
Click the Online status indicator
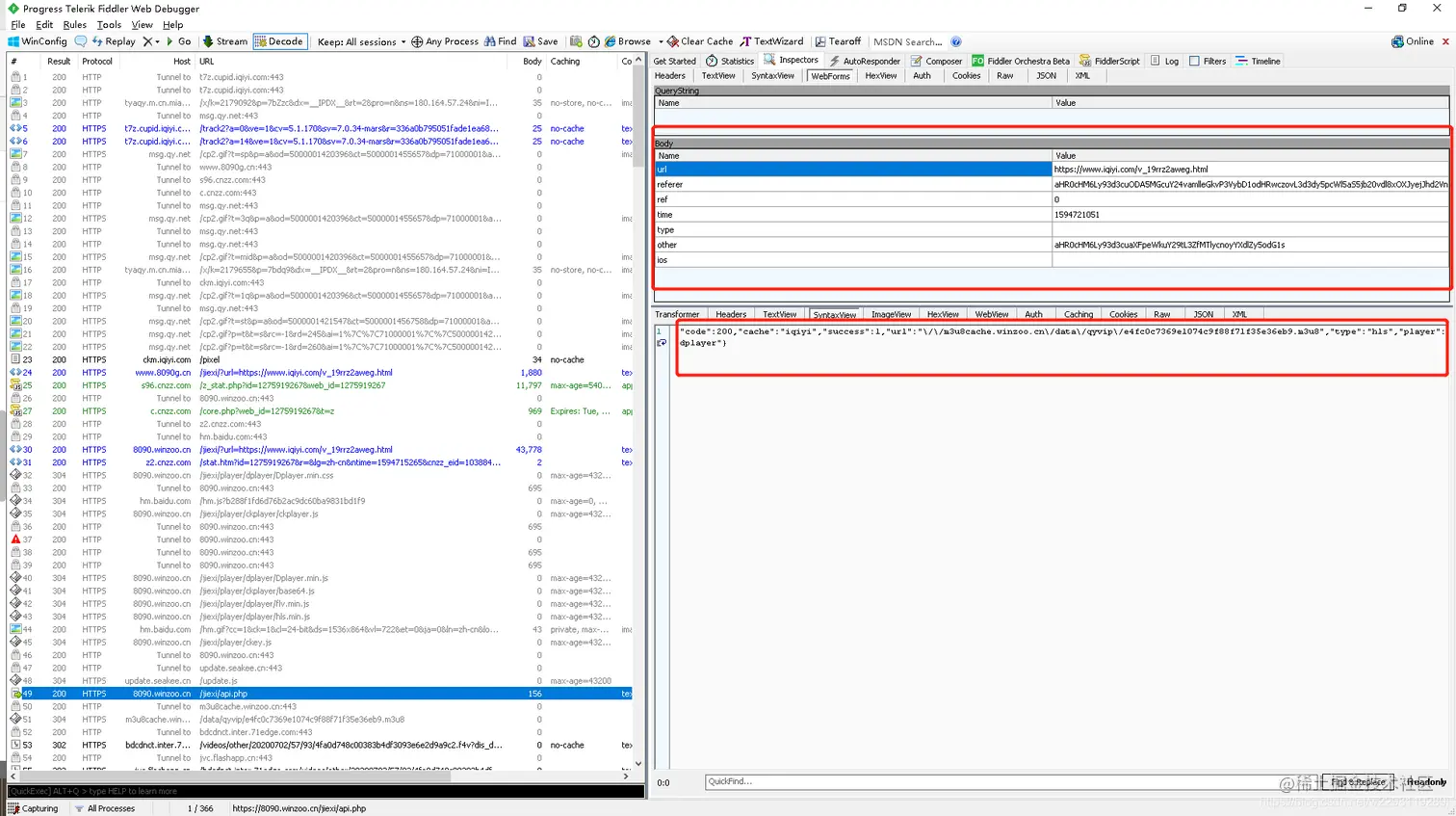(1413, 41)
